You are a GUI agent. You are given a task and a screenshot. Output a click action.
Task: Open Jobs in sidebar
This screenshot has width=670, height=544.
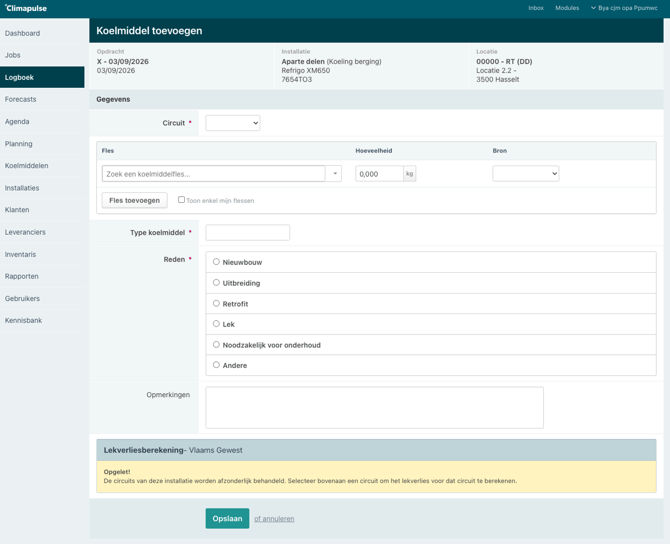[42, 55]
